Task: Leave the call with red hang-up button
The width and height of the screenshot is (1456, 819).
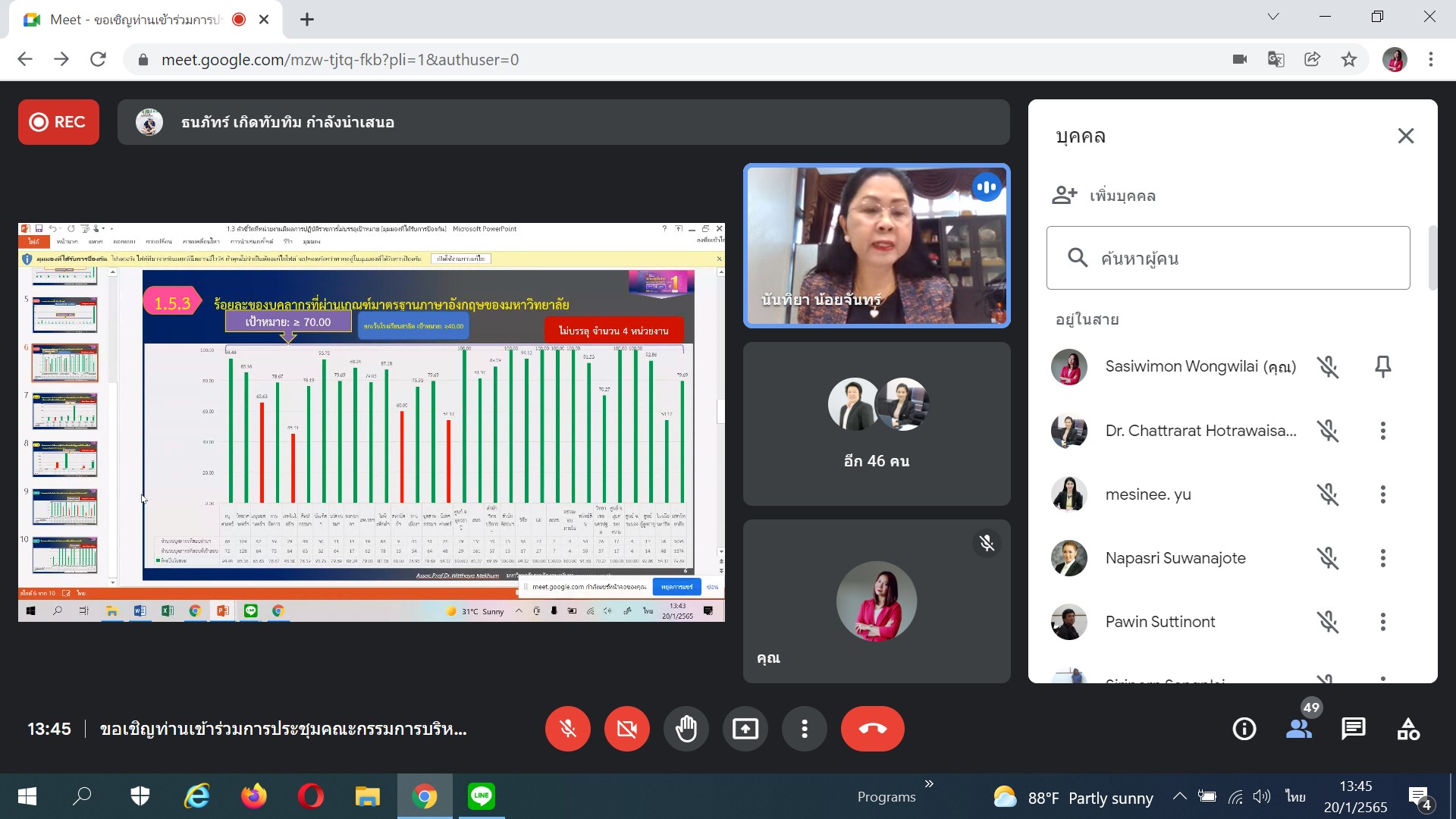Action: coord(872,729)
